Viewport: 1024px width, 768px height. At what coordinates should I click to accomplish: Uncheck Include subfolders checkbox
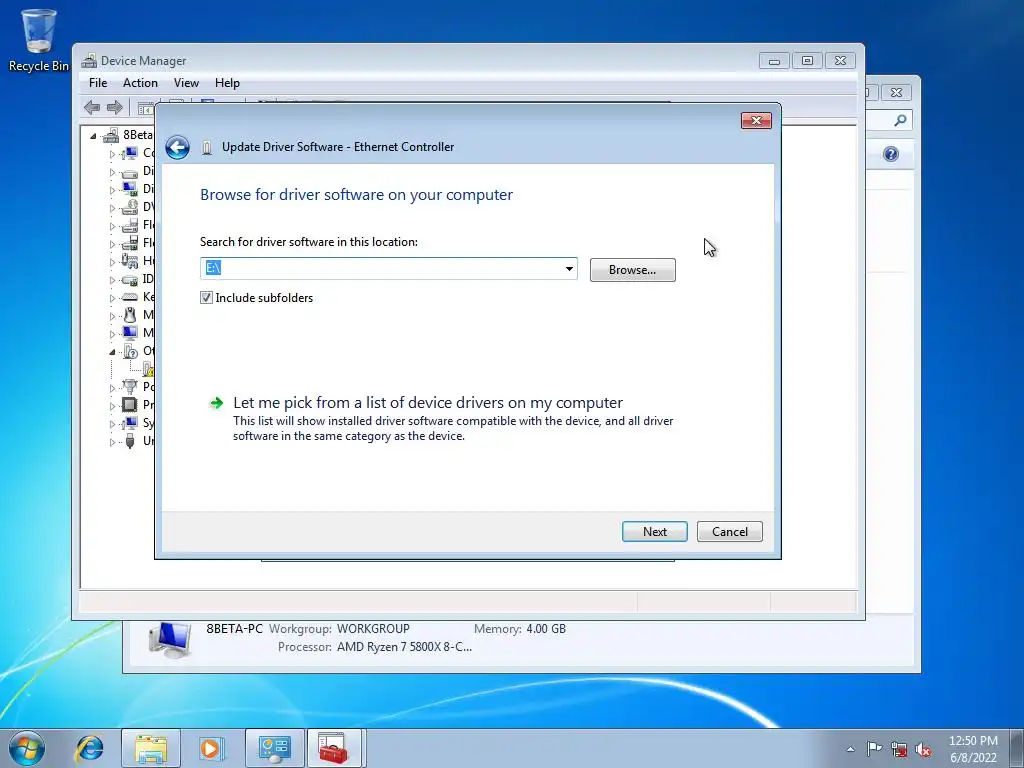pyautogui.click(x=206, y=298)
